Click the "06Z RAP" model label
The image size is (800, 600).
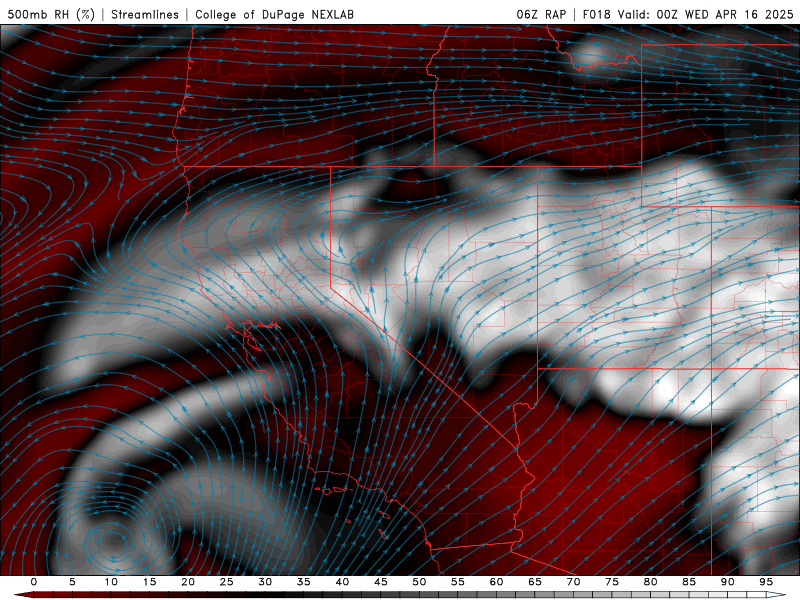pos(541,14)
